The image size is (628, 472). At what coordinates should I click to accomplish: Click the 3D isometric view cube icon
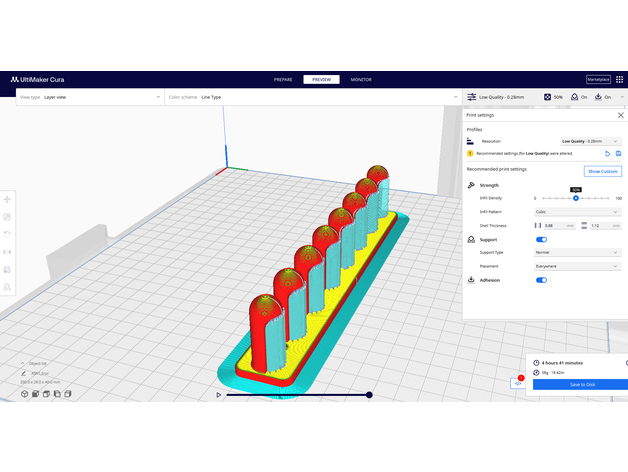[24, 394]
